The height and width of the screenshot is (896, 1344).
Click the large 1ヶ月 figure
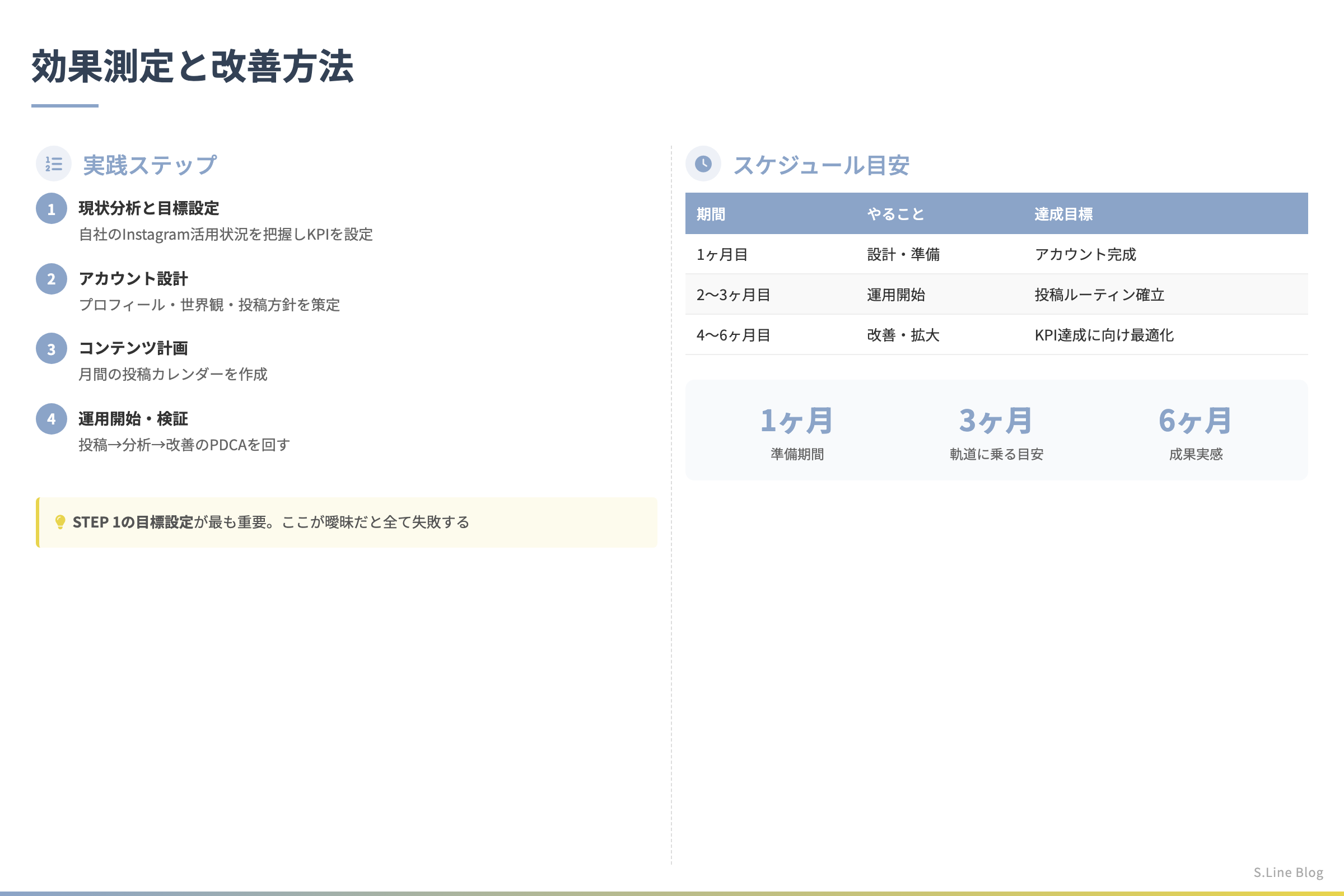pyautogui.click(x=796, y=421)
